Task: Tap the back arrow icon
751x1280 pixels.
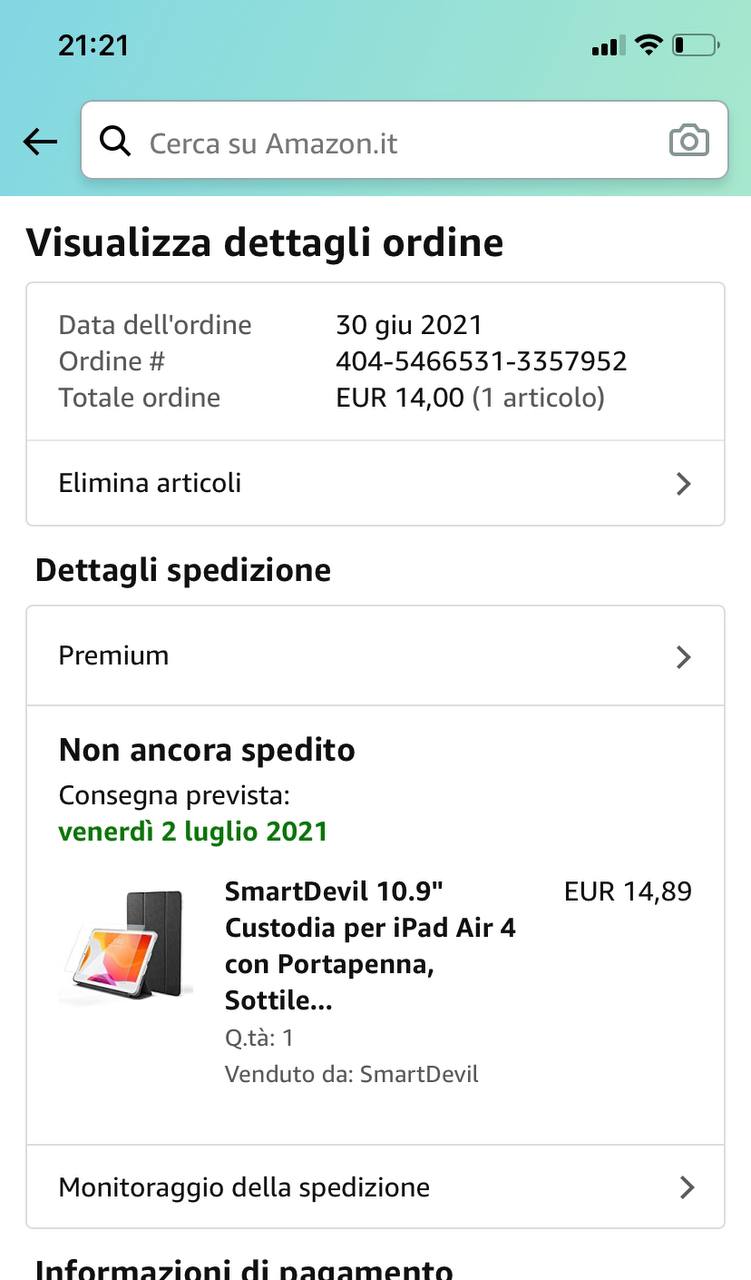Action: (40, 142)
